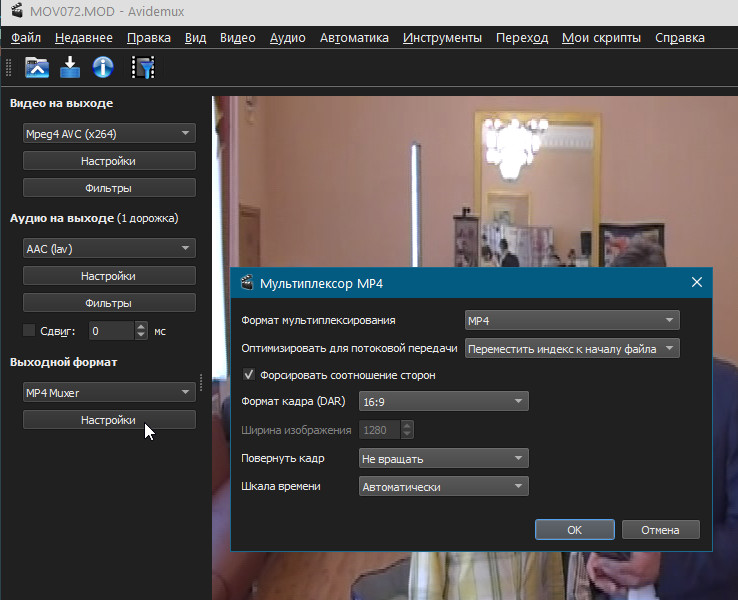Decrease the Сдвиг value with down arrow
The width and height of the screenshot is (738, 600).
coord(141,335)
